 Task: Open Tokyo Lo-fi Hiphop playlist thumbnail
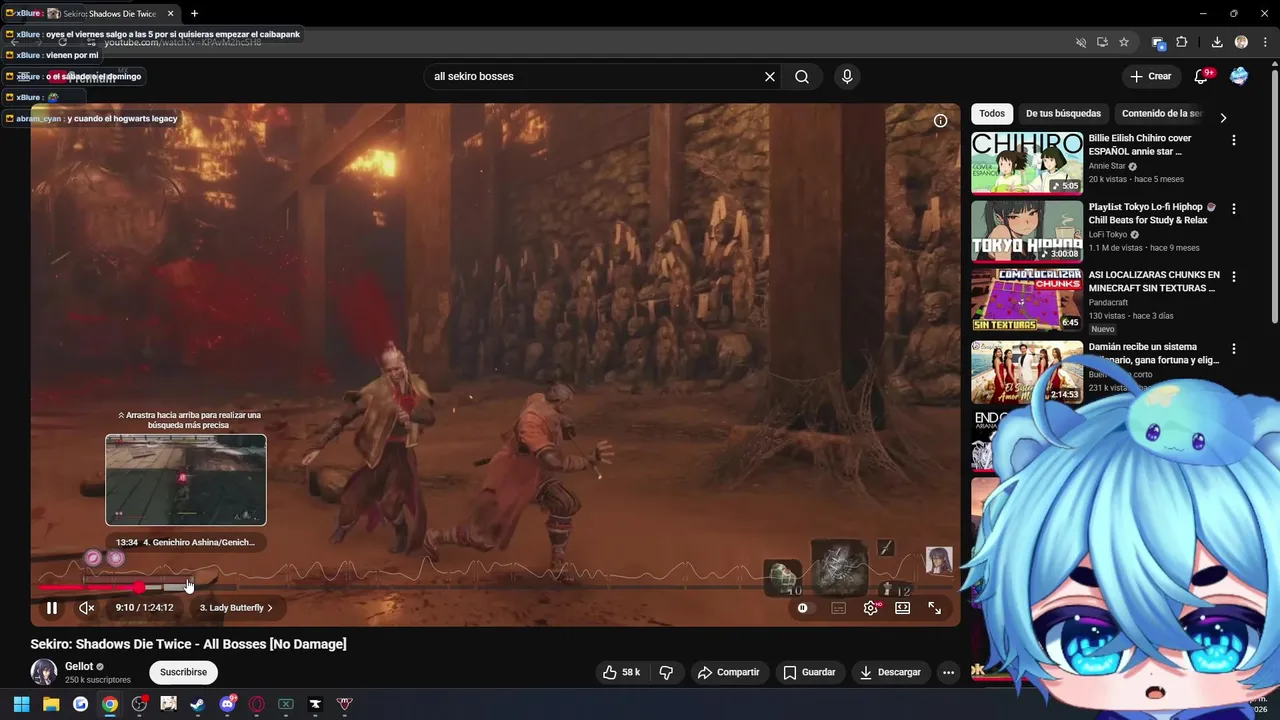(1027, 231)
